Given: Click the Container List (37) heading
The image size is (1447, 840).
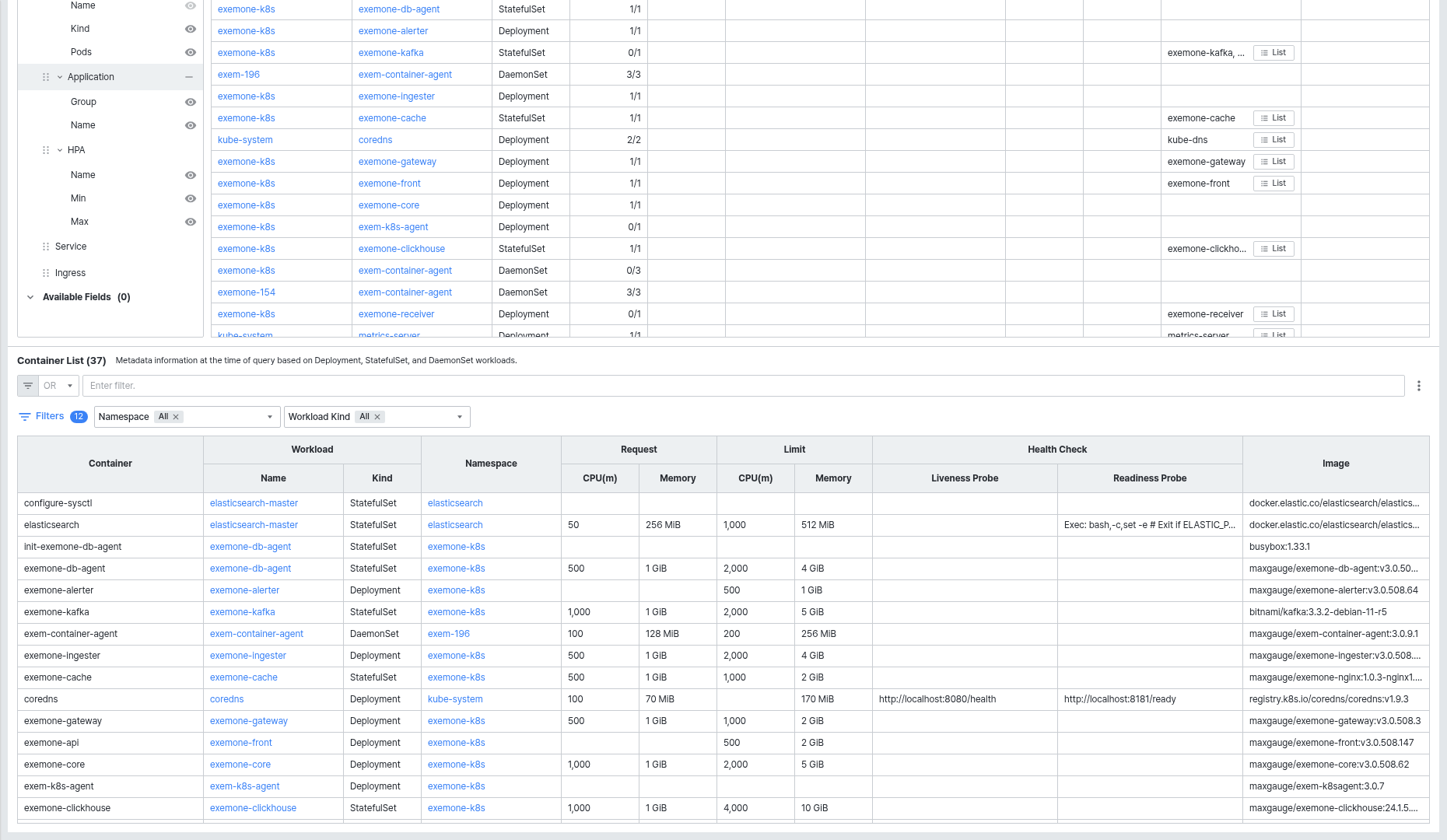Looking at the screenshot, I should (x=61, y=361).
